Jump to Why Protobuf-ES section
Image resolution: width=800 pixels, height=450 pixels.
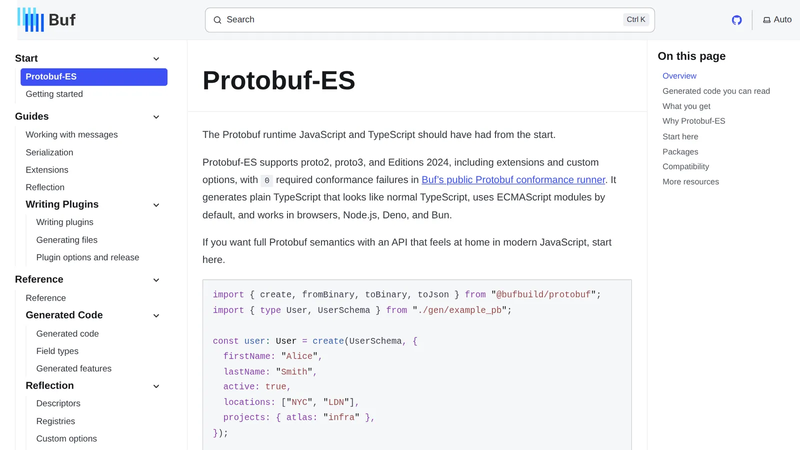693,121
